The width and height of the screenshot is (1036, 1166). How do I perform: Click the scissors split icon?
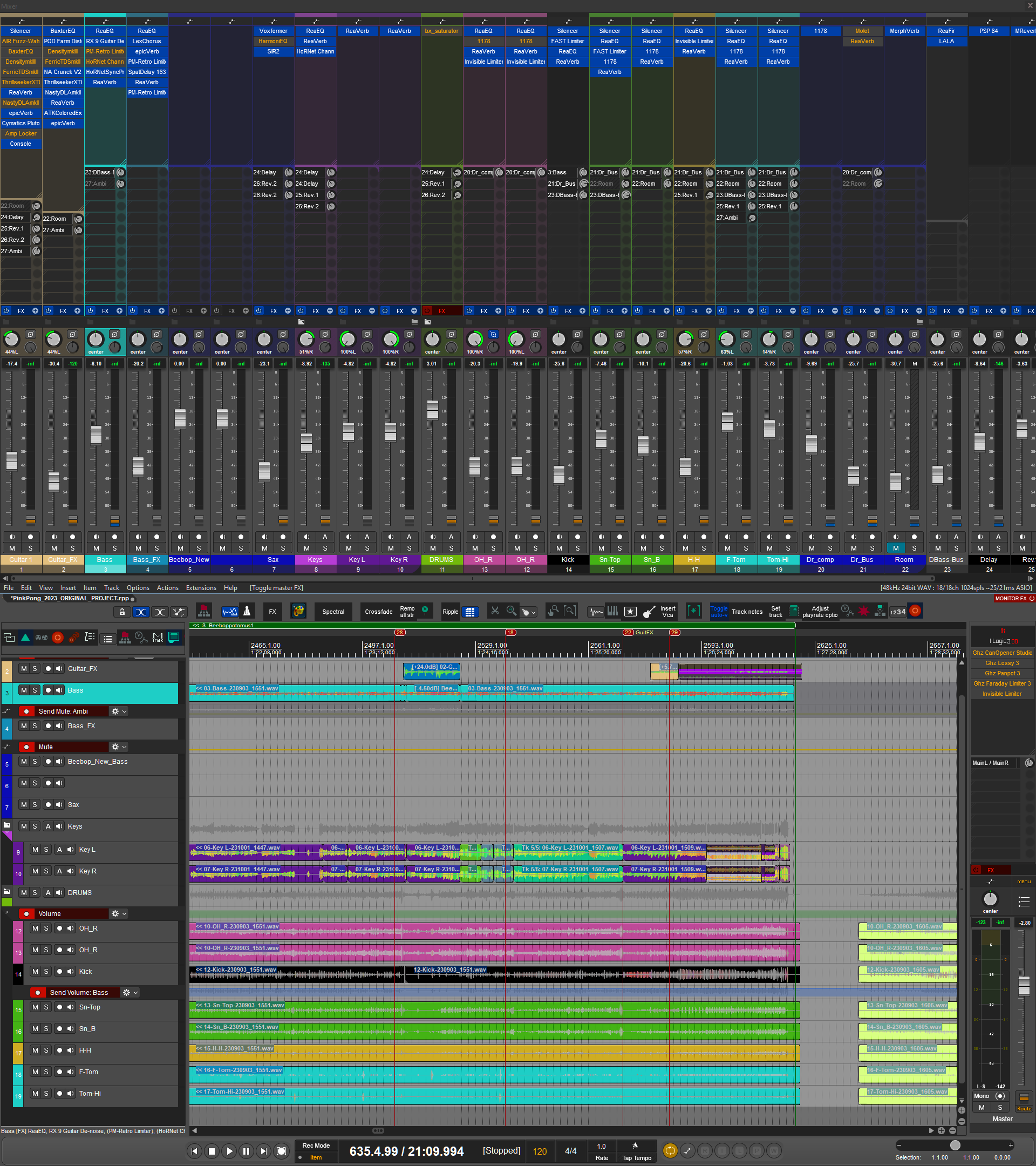coord(495,611)
